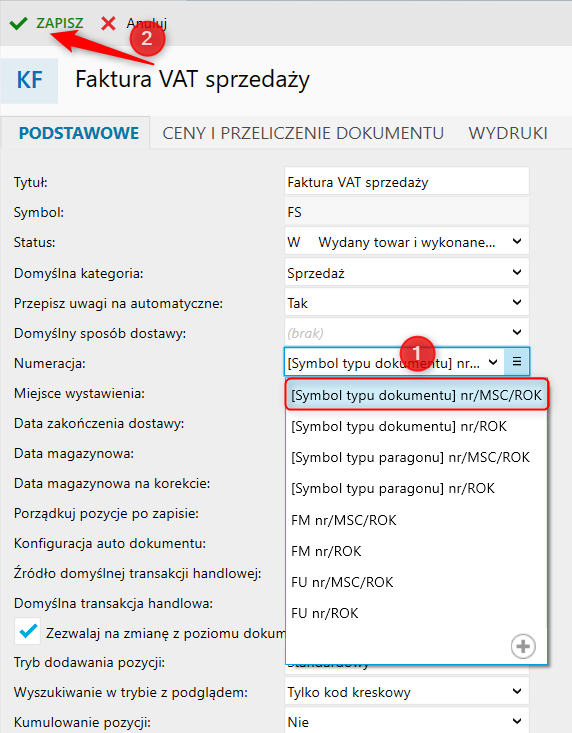Switch to CENY I PRZELICZENIE DOKUMENTU tab

(x=303, y=133)
